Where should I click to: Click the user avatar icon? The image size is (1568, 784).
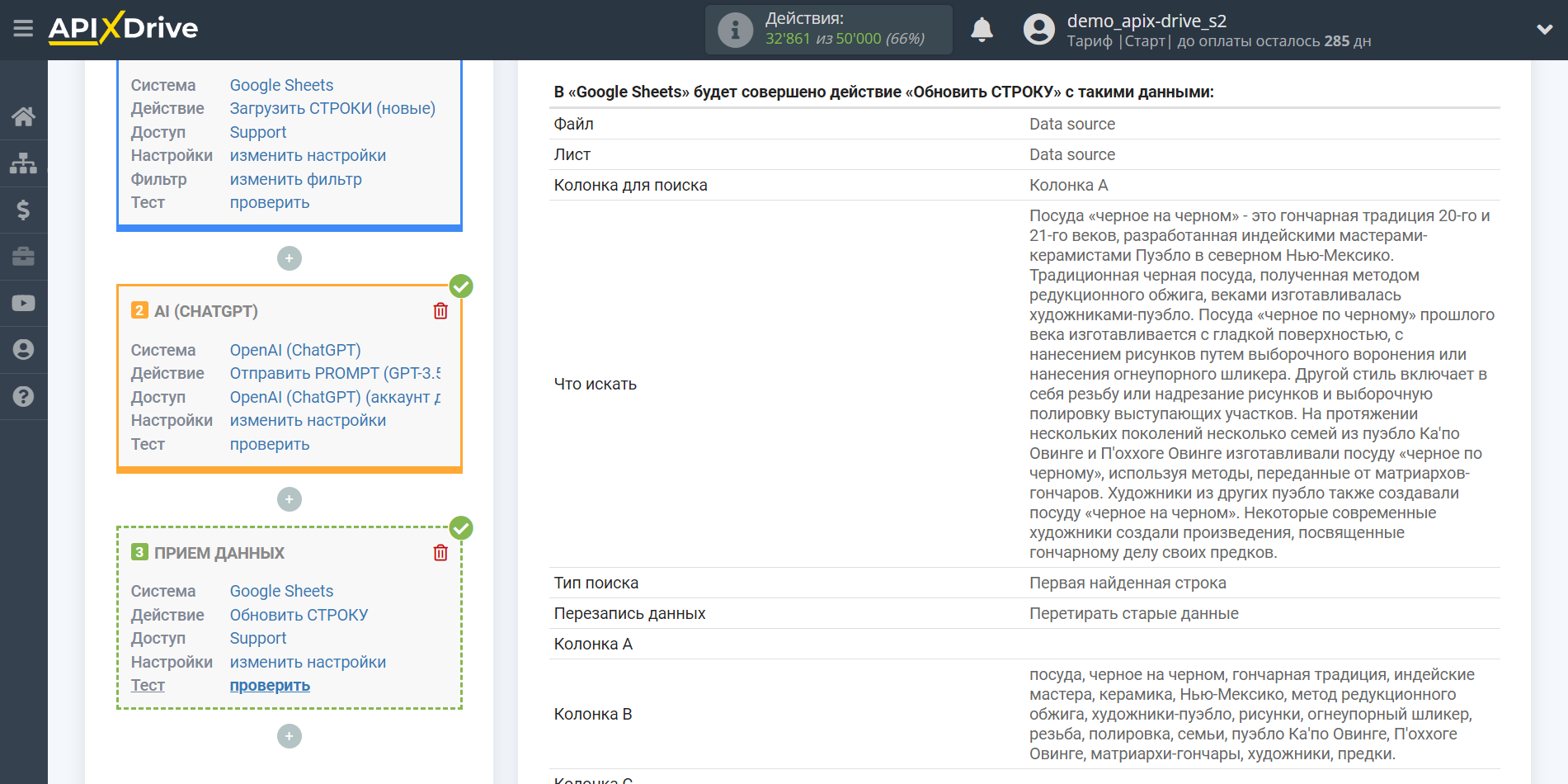pos(1039,30)
